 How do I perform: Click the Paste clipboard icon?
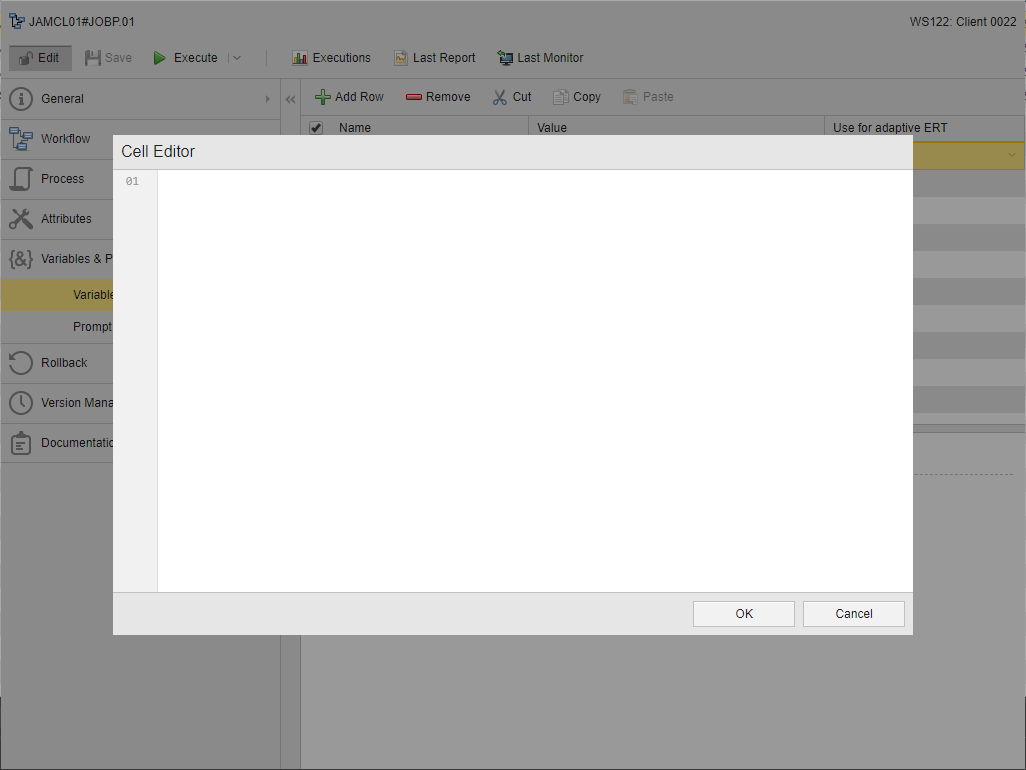(630, 97)
